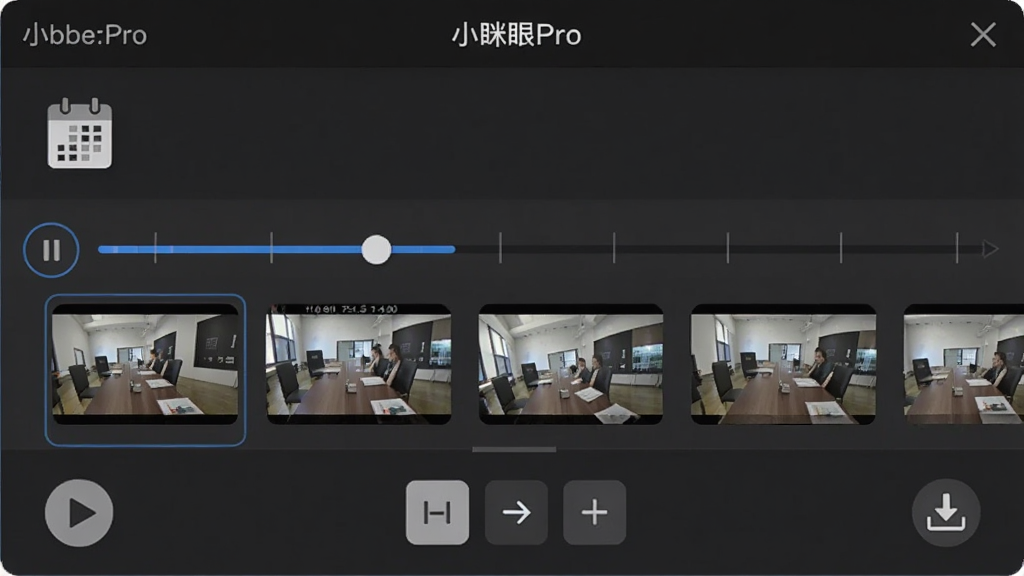Screen dimensions: 1024x576
Task: Open the calendar date picker icon
Action: (x=80, y=134)
